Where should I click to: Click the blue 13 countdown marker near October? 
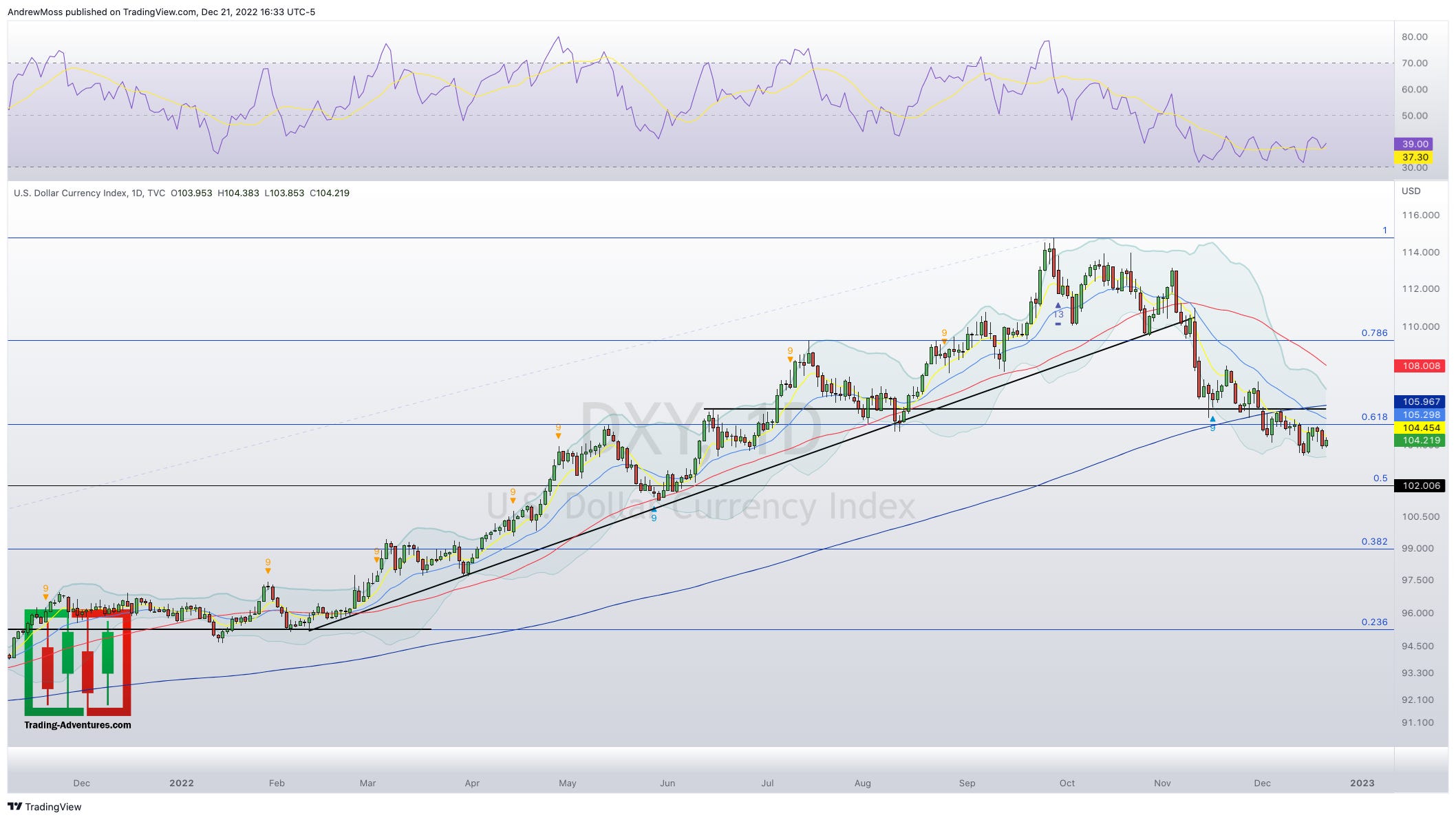[1058, 314]
